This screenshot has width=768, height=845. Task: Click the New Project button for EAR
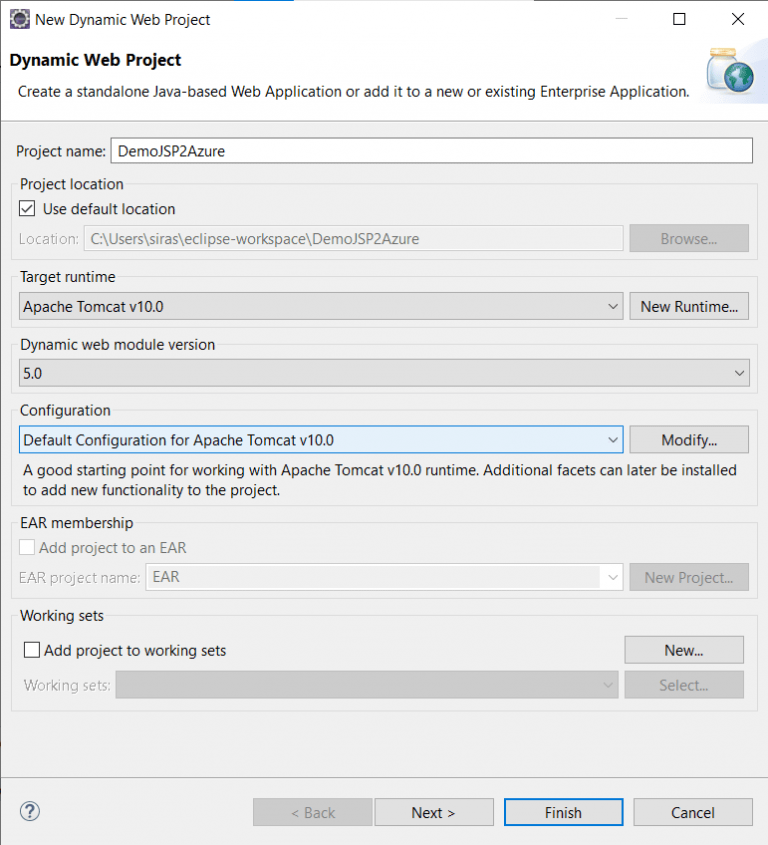pyautogui.click(x=689, y=577)
